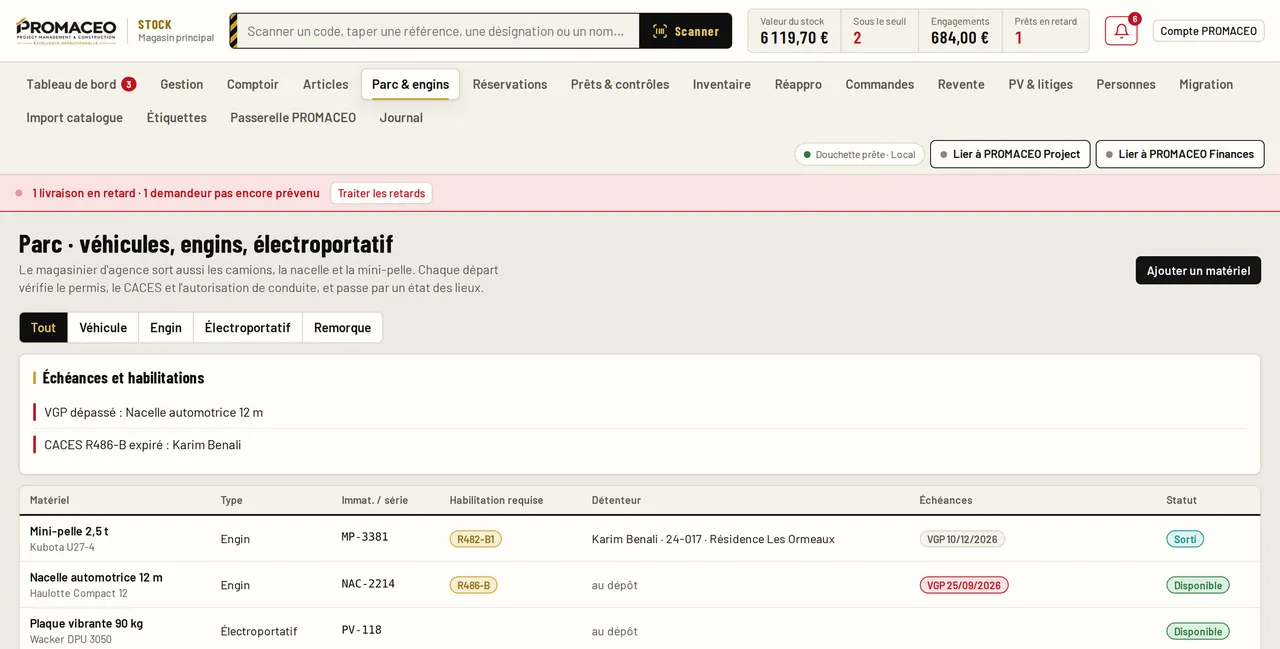The image size is (1280, 649).
Task: Open the Passerelle PROMACEO tab
Action: click(x=293, y=117)
